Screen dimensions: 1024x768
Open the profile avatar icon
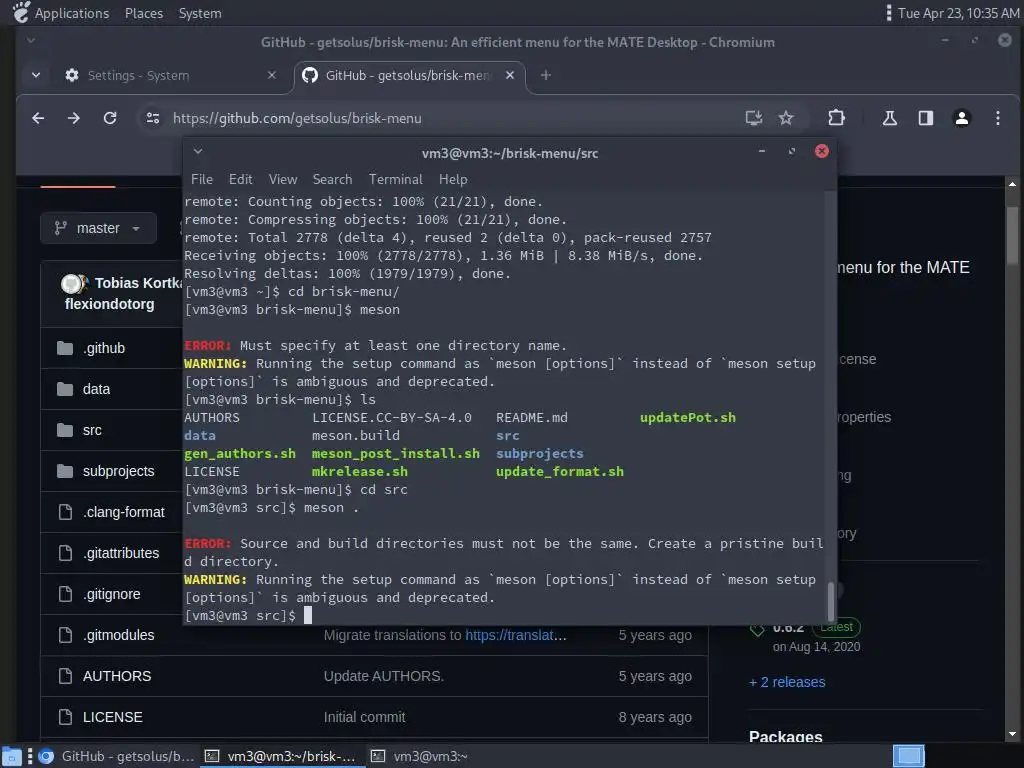click(961, 118)
